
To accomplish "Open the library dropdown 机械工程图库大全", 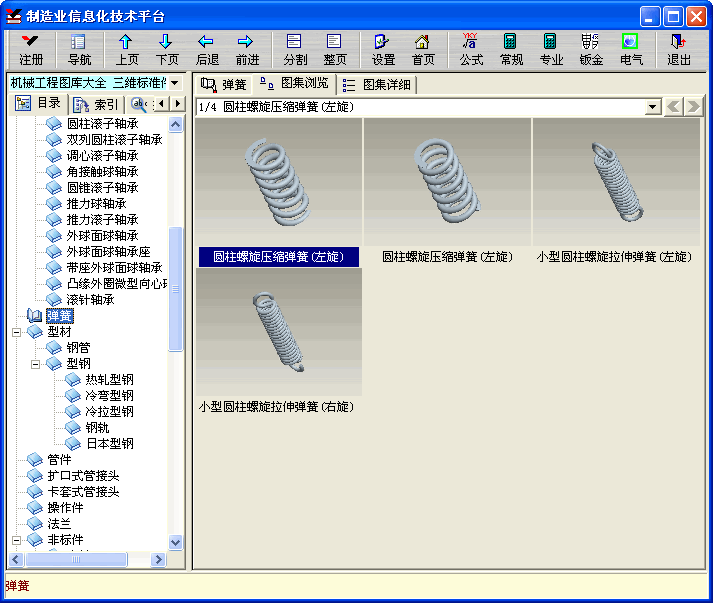I will (175, 82).
